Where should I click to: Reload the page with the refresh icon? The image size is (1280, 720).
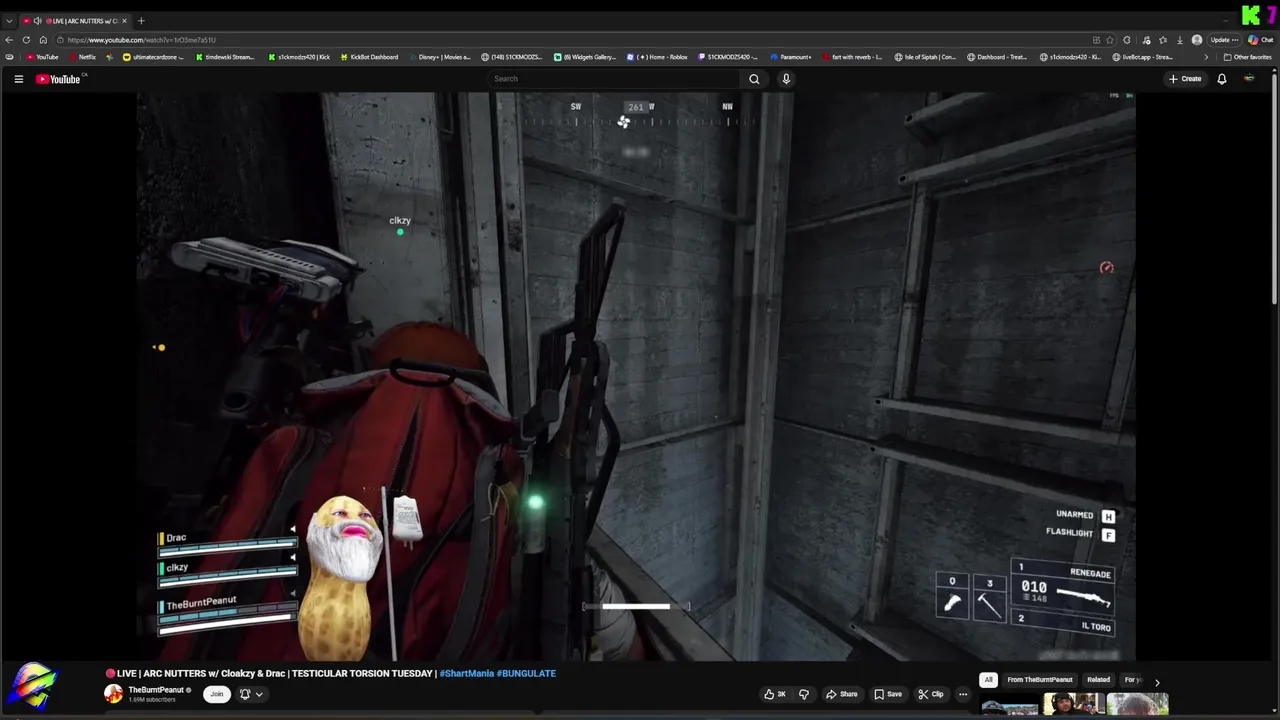(26, 40)
